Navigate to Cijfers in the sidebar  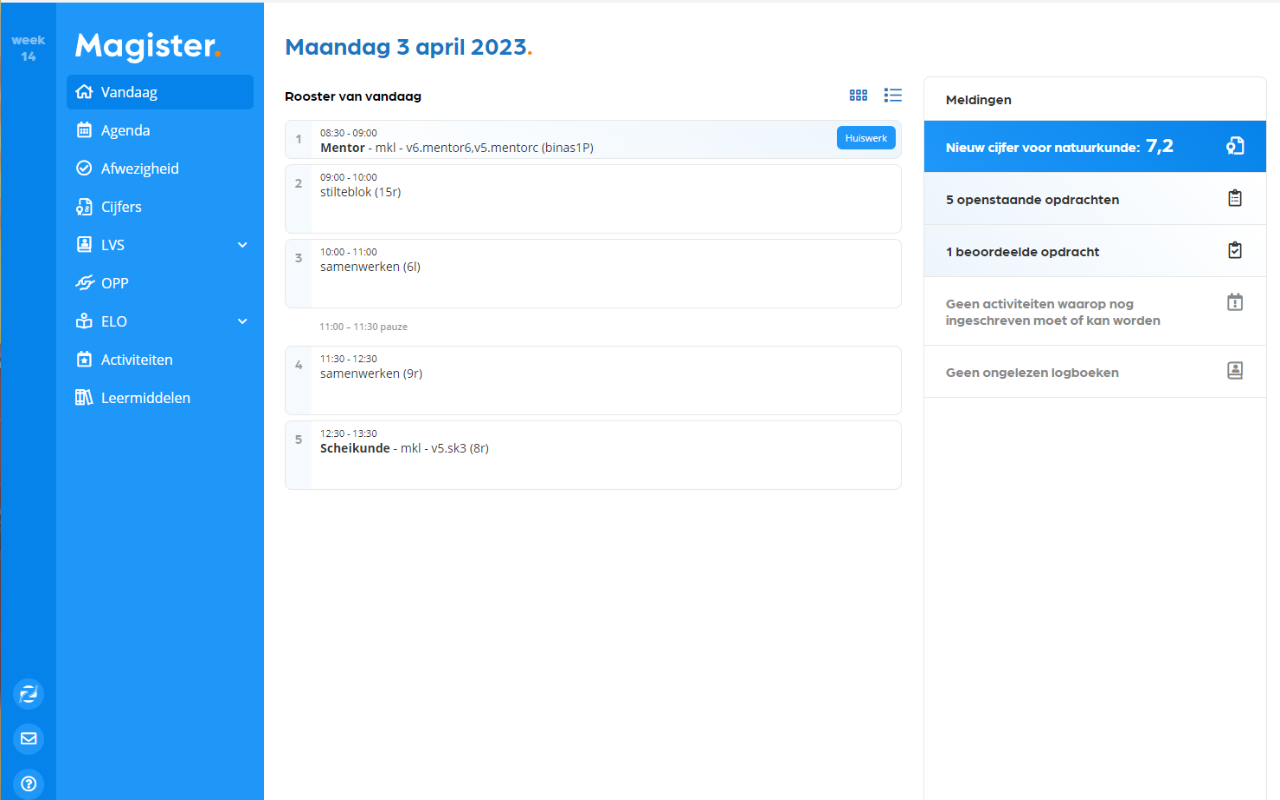160,207
